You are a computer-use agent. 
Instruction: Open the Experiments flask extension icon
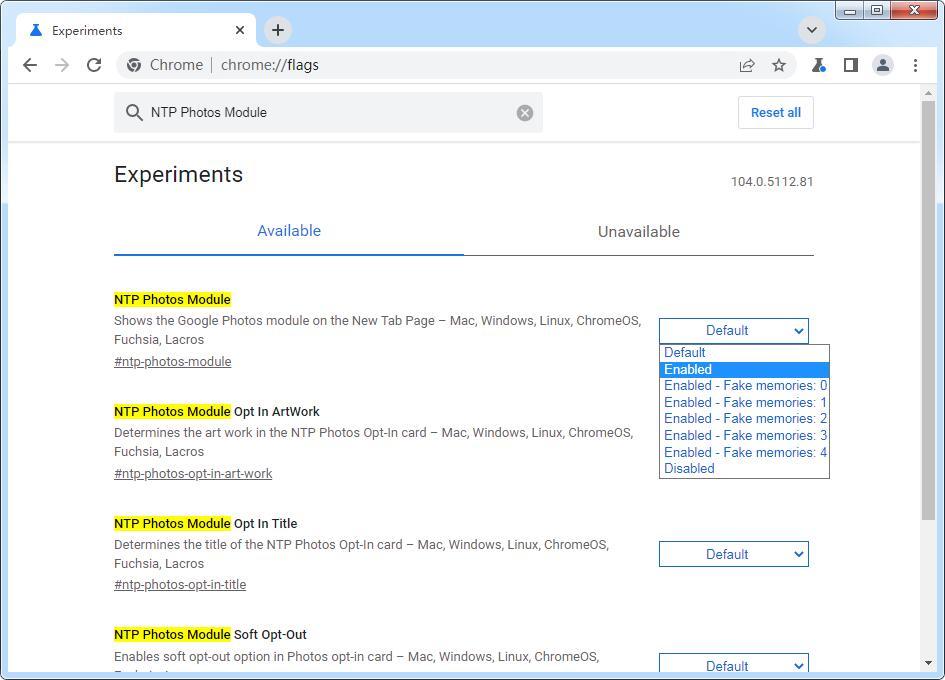818,65
